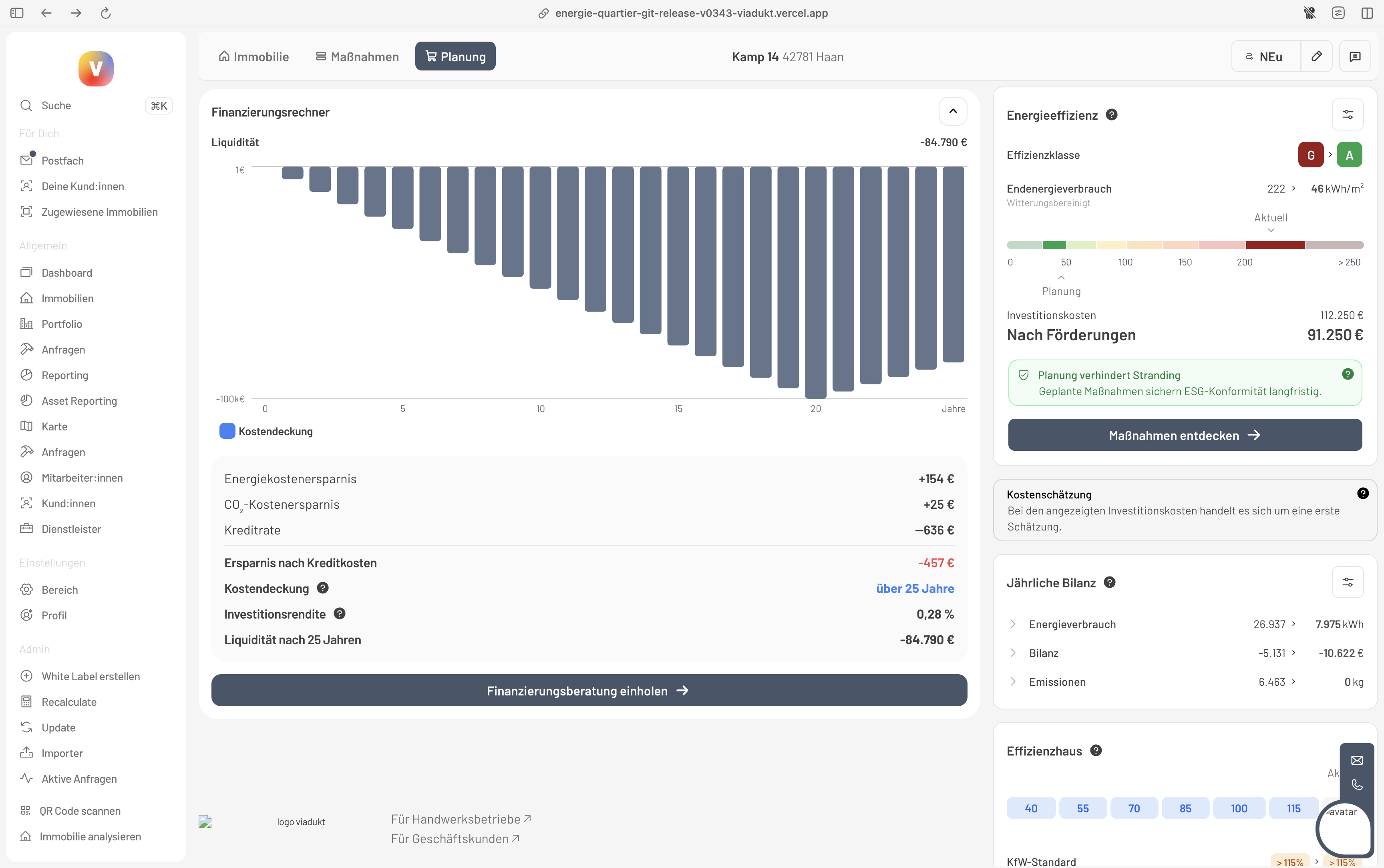
Task: Click browser sidebar toggle icon
Action: click(17, 13)
